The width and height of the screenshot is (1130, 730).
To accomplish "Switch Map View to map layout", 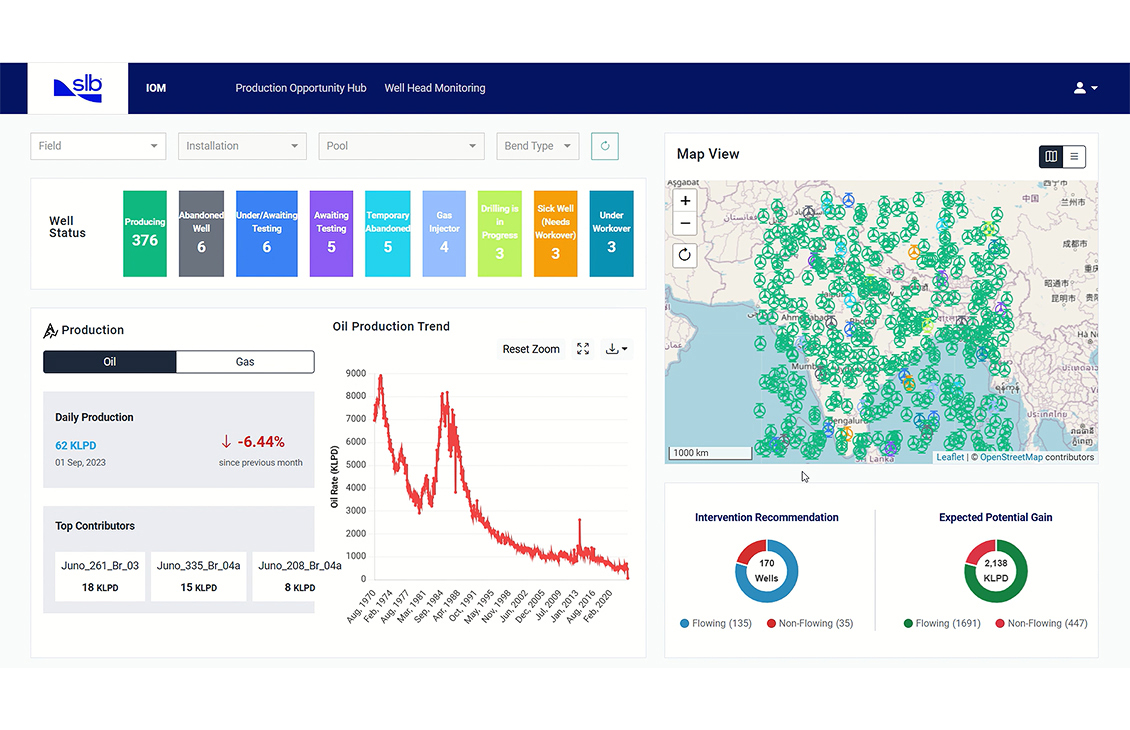I will click(x=1051, y=156).
